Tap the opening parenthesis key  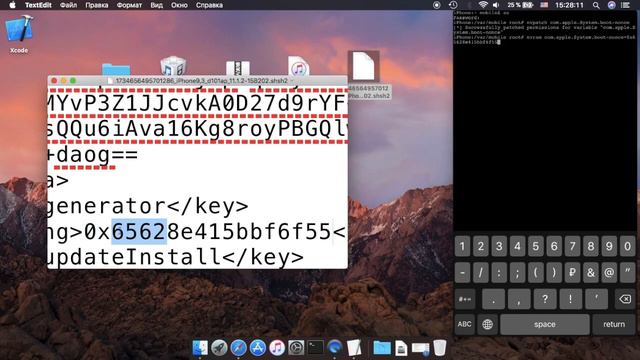tap(536, 273)
